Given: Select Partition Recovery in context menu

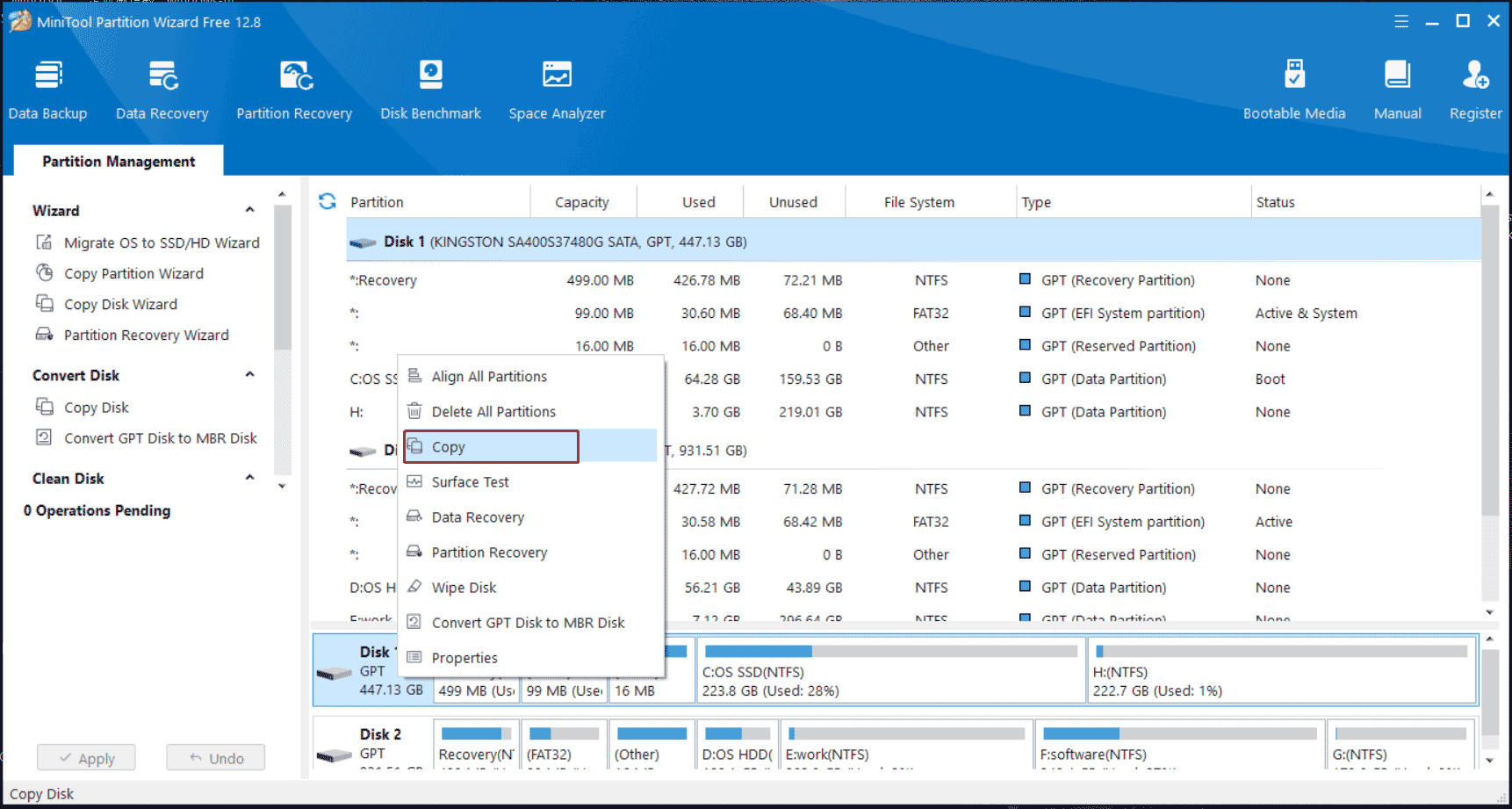Looking at the screenshot, I should click(530, 552).
